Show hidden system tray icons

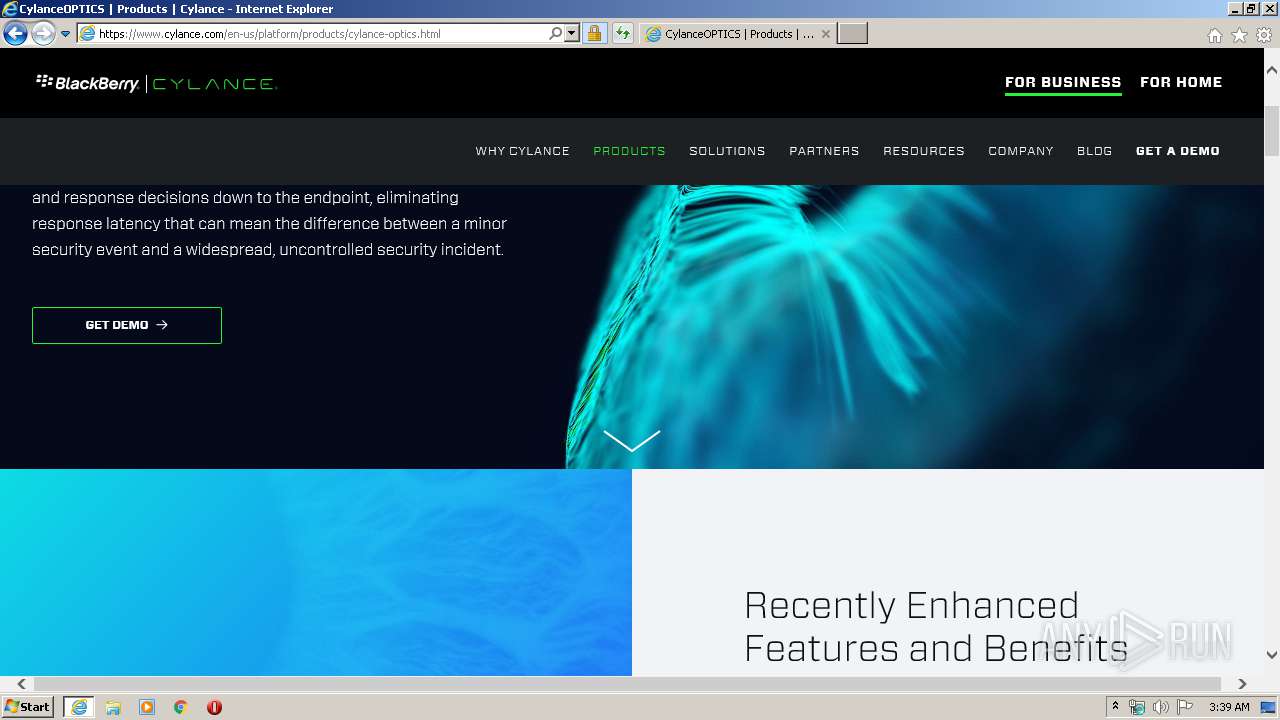click(1115, 707)
